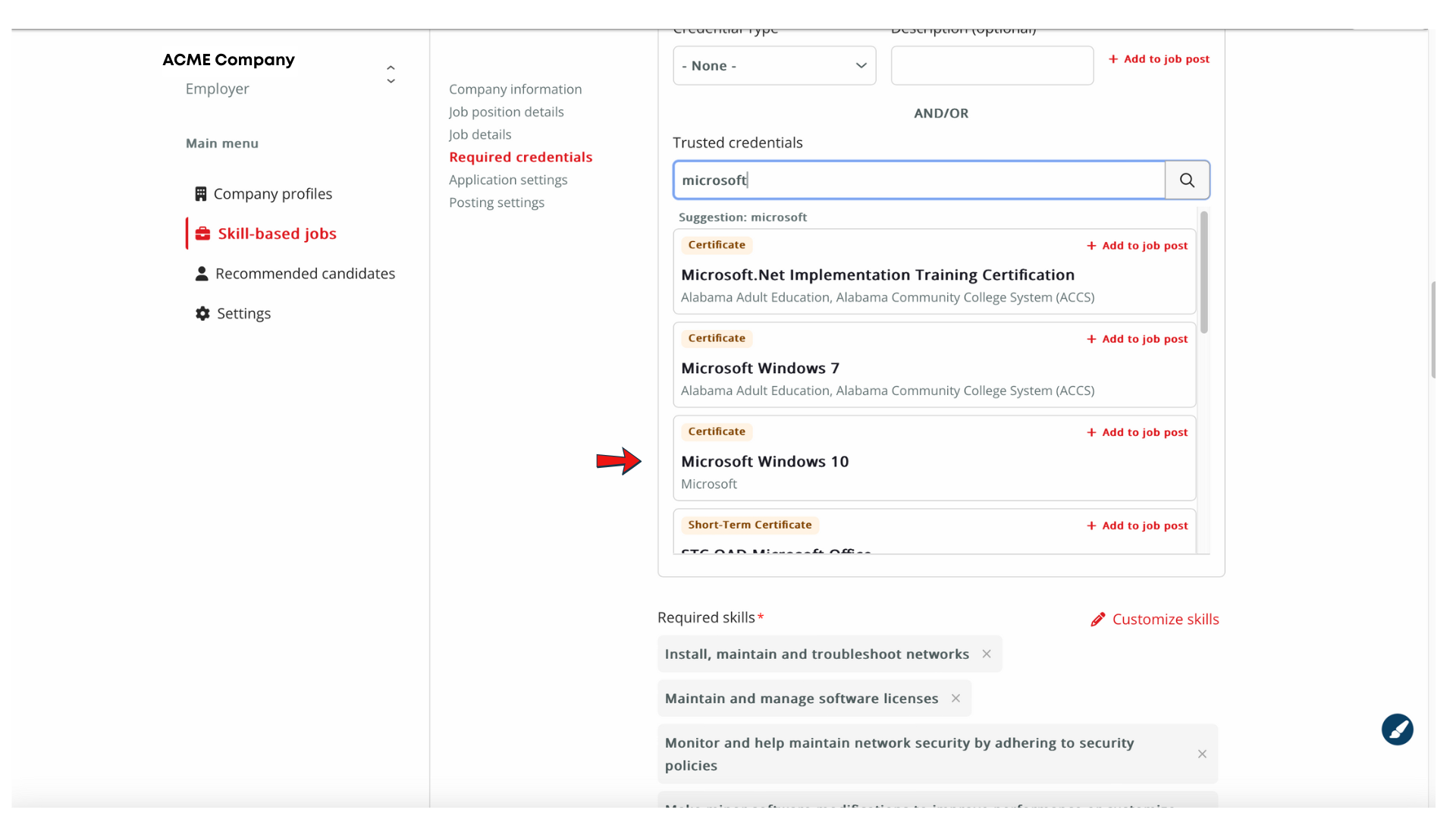This screenshot has height=819, width=1456.
Task: Select the Skill-based jobs briefcase icon
Action: click(202, 234)
